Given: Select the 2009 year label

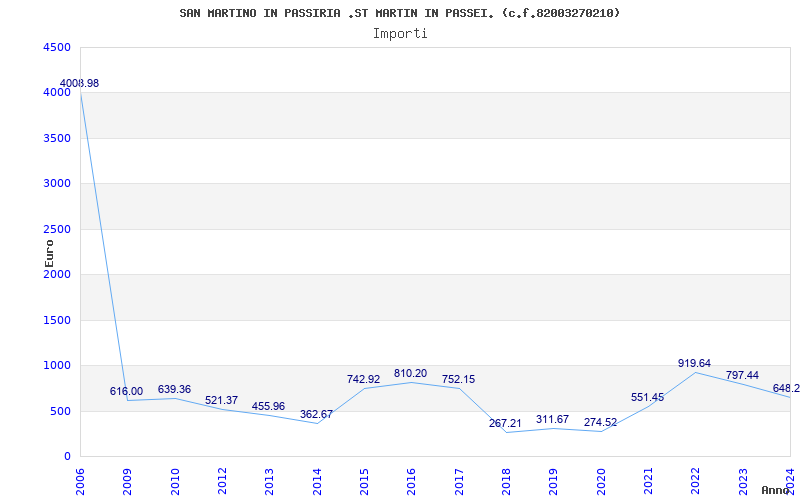Looking at the screenshot, I should click(x=127, y=481).
